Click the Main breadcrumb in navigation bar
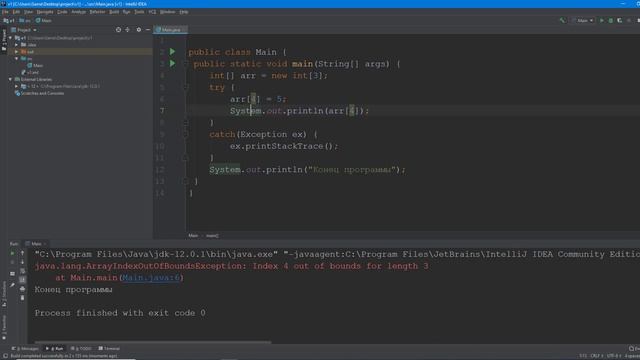Image resolution: width=640 pixels, height=360 pixels. 43,20
